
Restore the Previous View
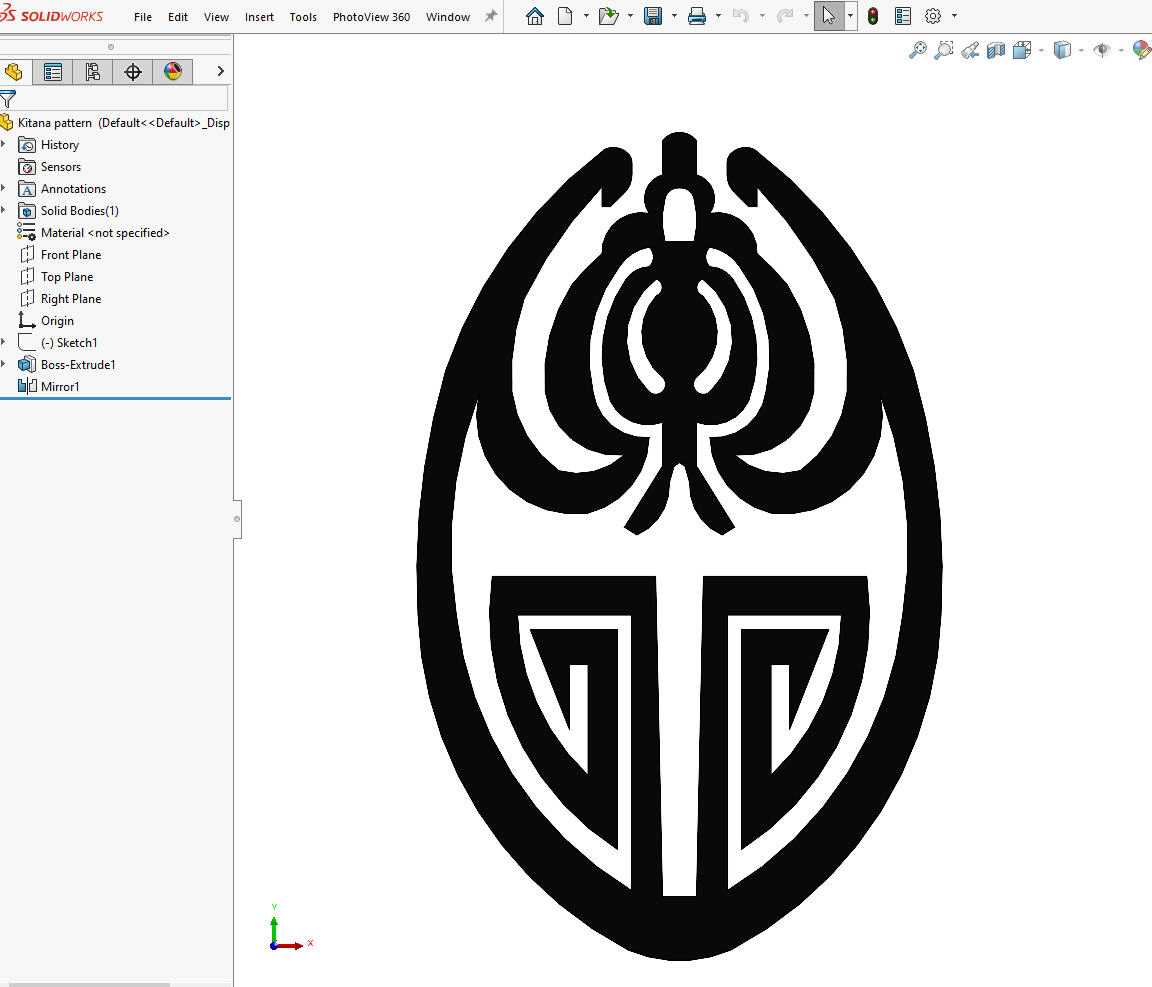point(970,50)
